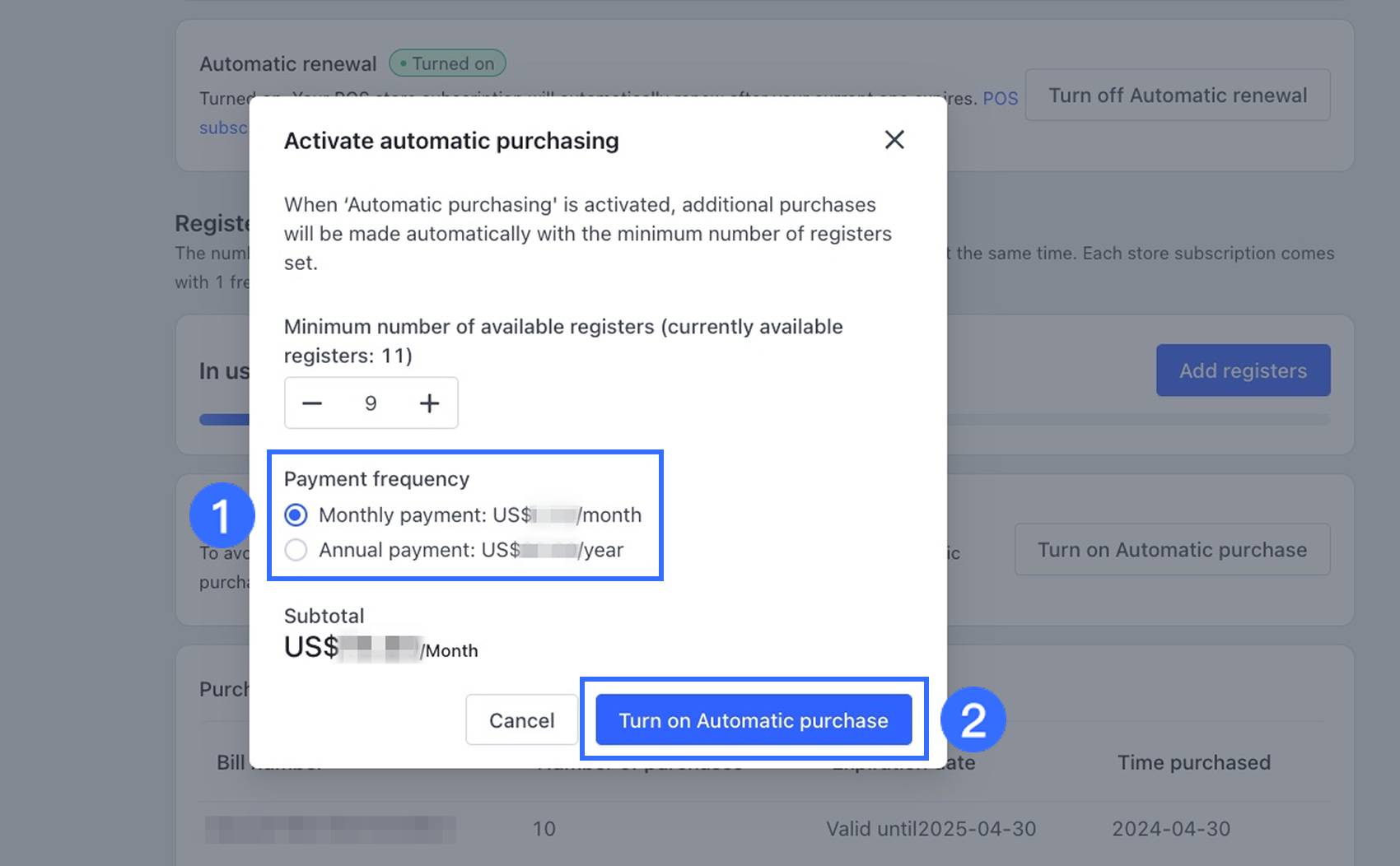This screenshot has height=866, width=1400.
Task: Click the 'Turned on' status badge
Action: (447, 63)
